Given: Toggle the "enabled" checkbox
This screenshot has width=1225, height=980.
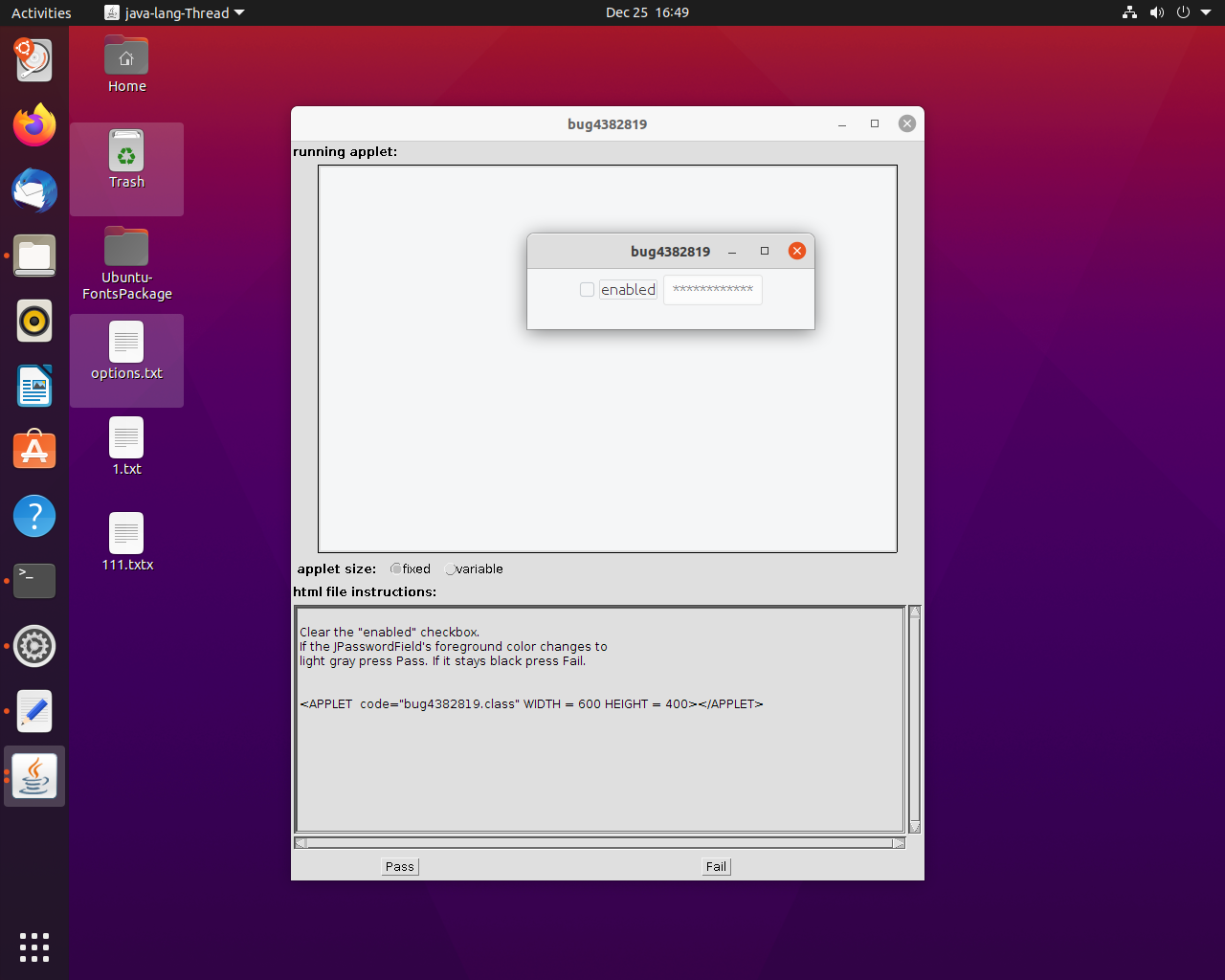Looking at the screenshot, I should (587, 289).
